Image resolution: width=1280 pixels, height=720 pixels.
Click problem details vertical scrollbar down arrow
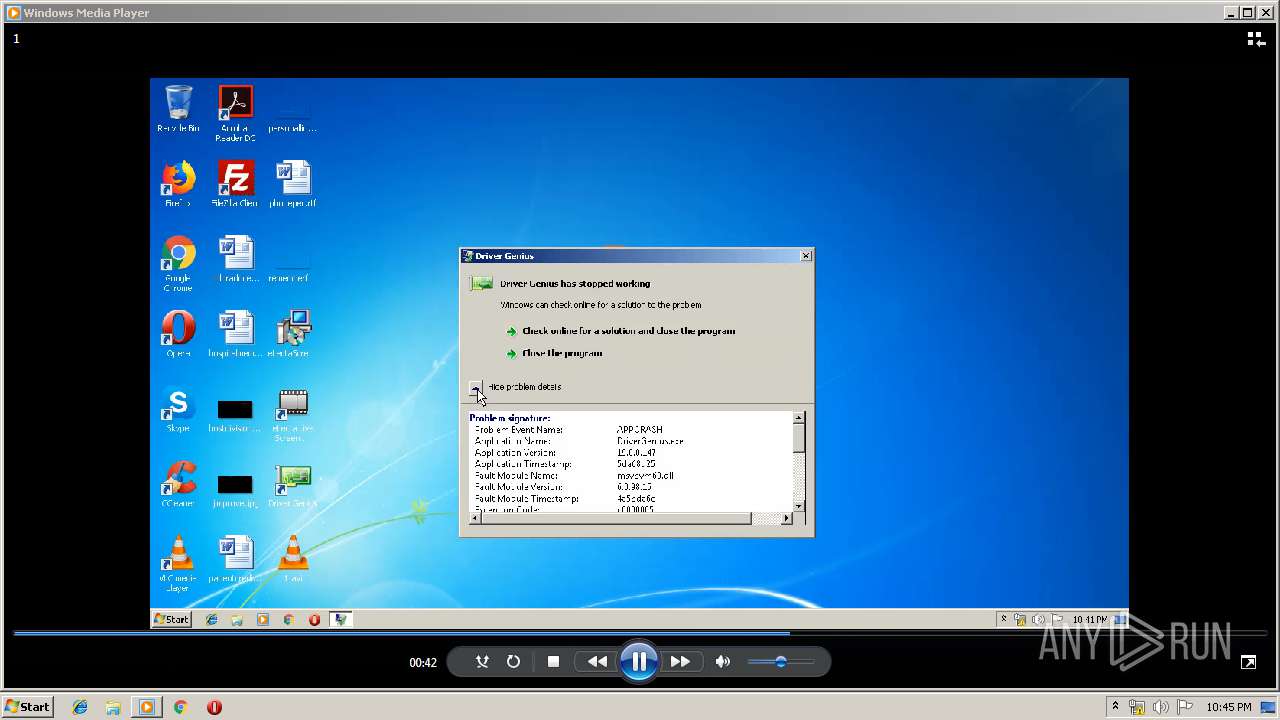pos(798,508)
